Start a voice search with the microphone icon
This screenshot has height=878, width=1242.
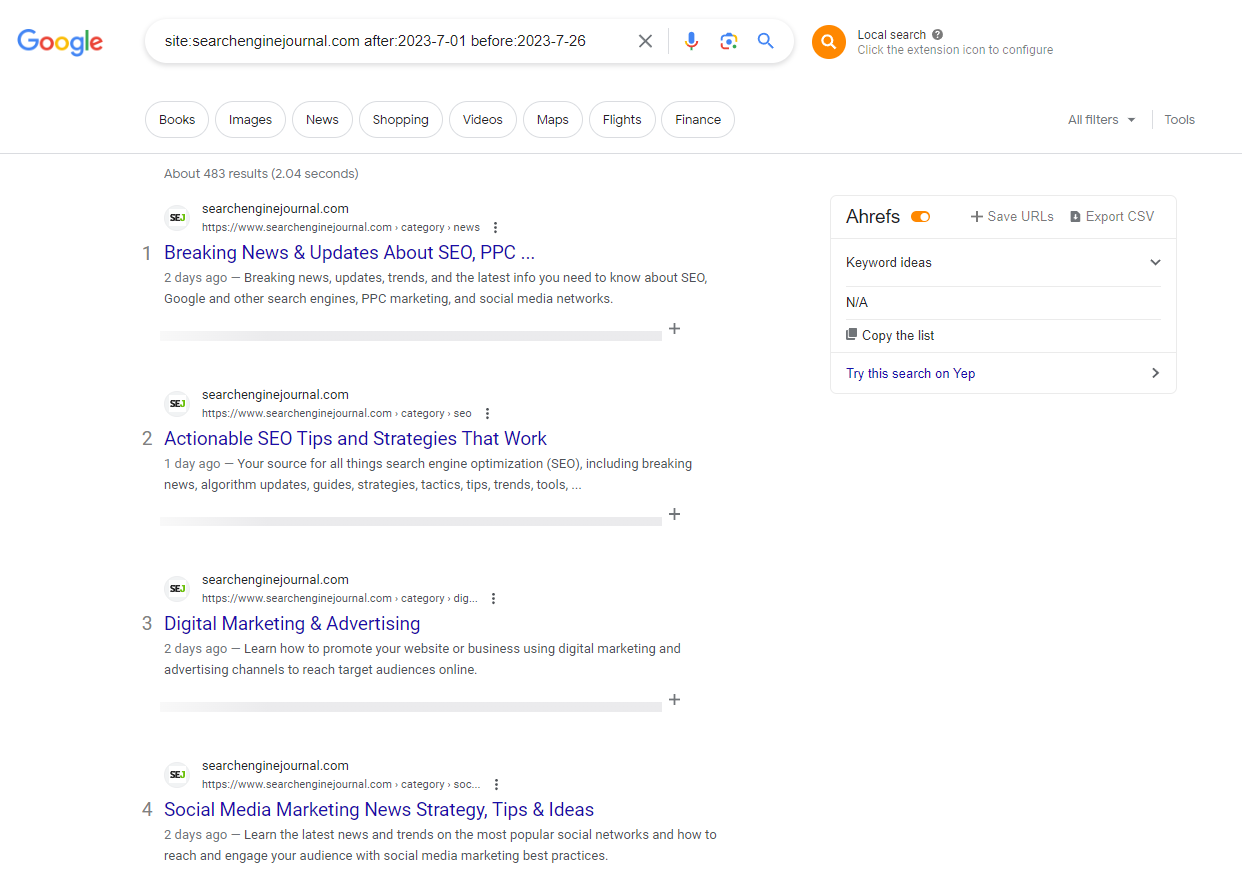click(x=691, y=41)
